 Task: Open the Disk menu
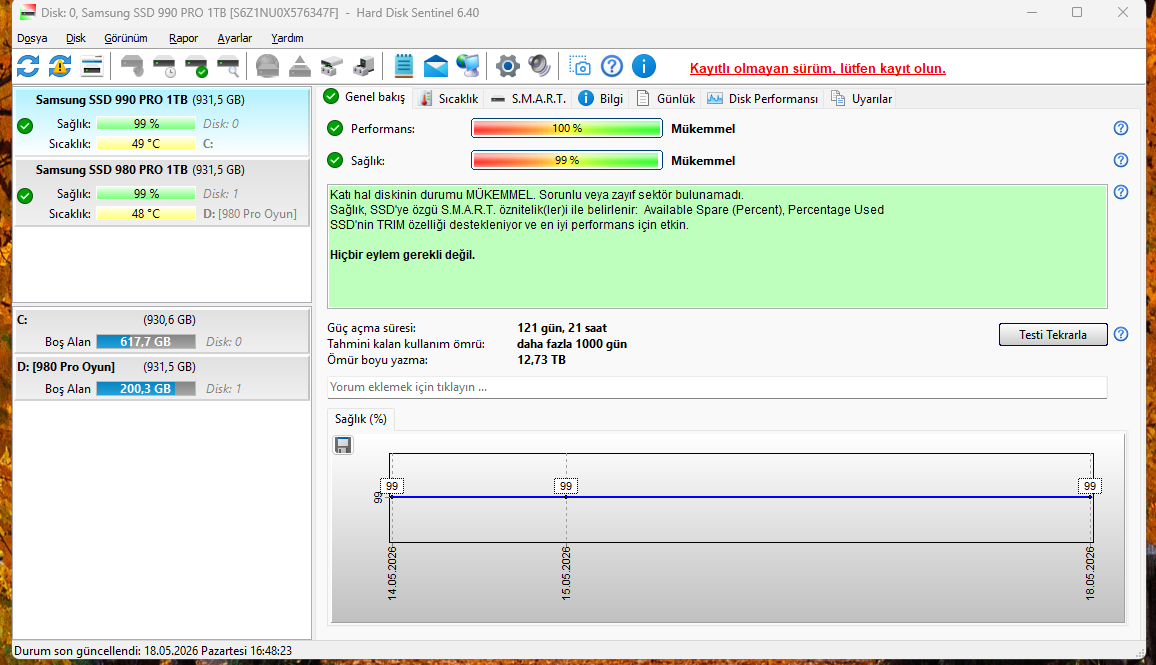(76, 38)
